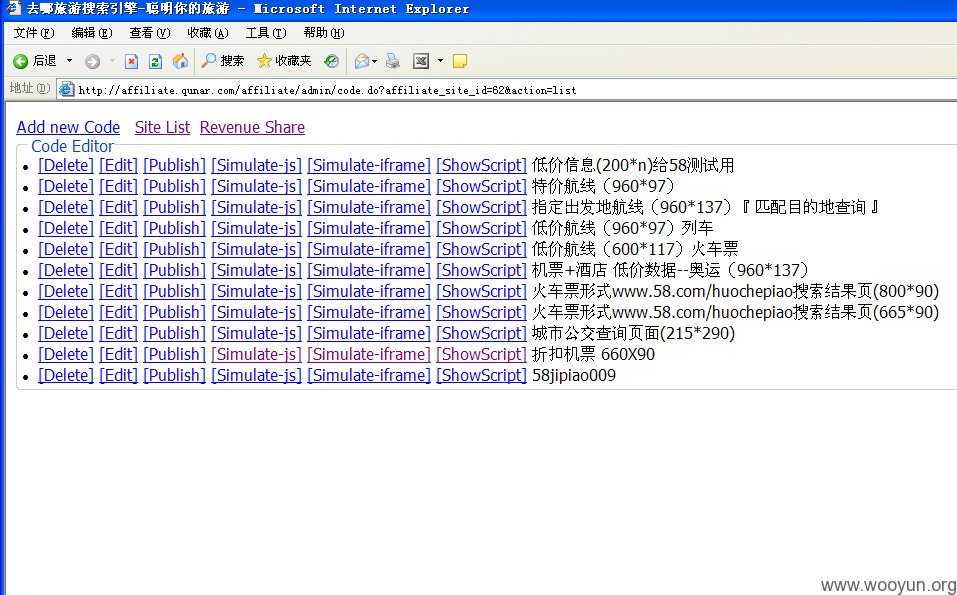
Task: Delete the 58jipiao009 code
Action: 66,375
